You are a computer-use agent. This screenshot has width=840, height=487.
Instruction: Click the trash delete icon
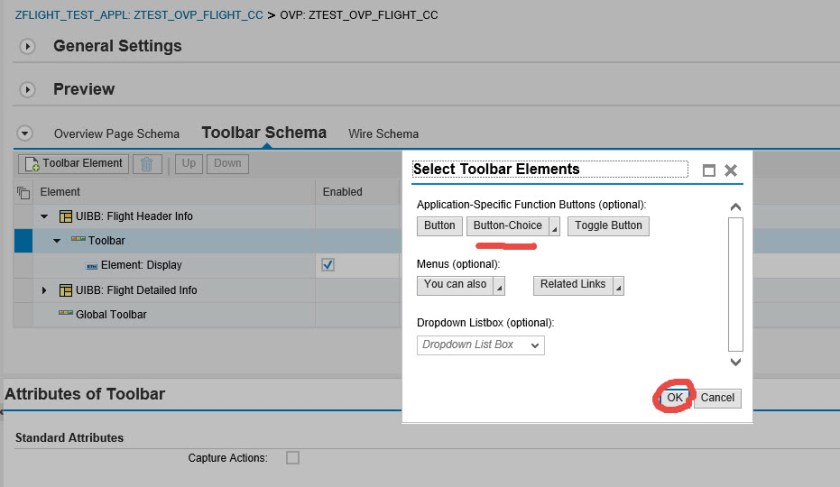click(x=147, y=163)
